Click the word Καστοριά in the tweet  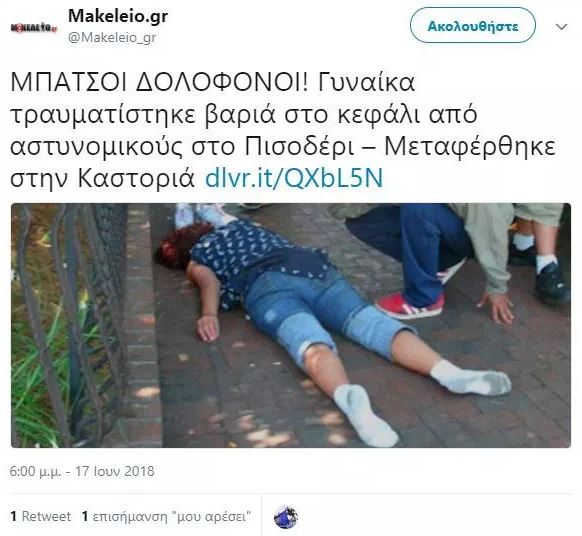[x=136, y=179]
